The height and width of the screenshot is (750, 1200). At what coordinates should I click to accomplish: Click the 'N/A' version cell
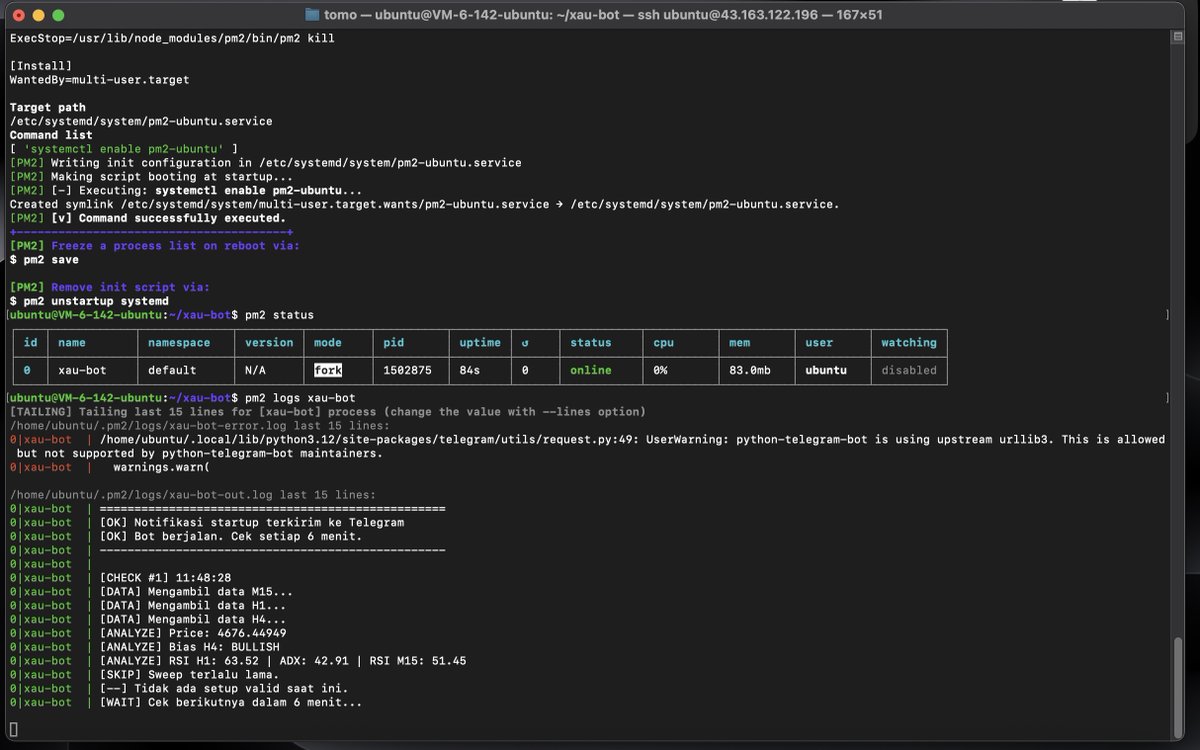point(255,370)
